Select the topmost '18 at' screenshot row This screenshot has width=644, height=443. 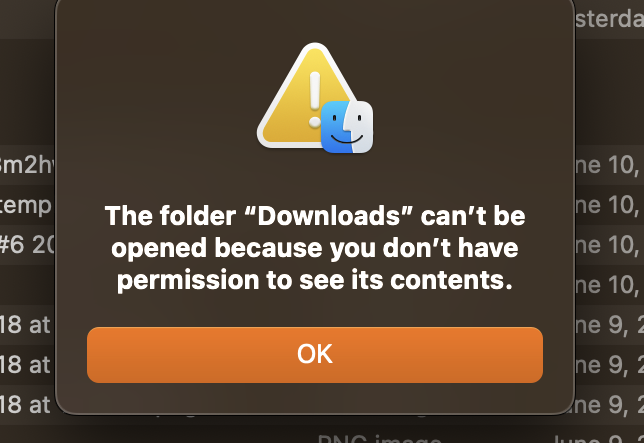[27, 325]
